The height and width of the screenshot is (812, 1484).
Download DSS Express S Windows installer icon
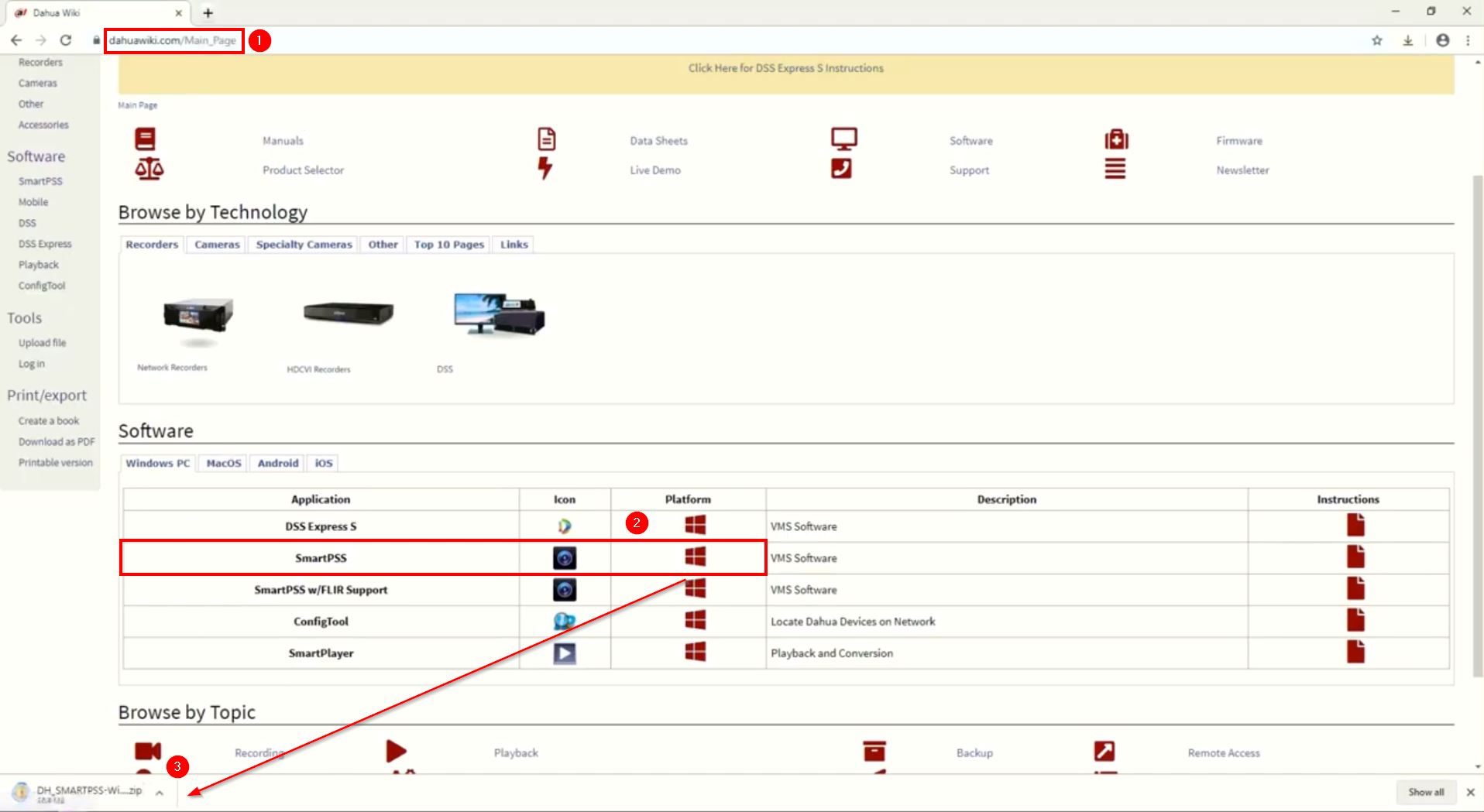pyautogui.click(x=696, y=525)
